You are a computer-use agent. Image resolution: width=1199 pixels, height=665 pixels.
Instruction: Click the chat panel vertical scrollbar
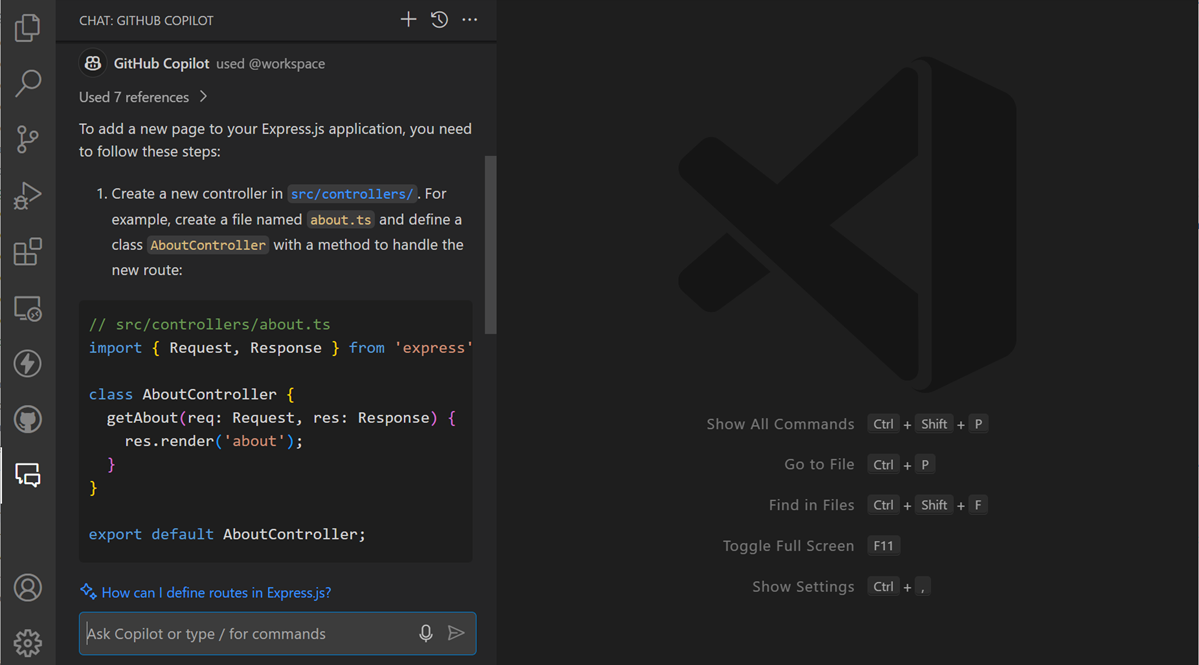click(491, 245)
